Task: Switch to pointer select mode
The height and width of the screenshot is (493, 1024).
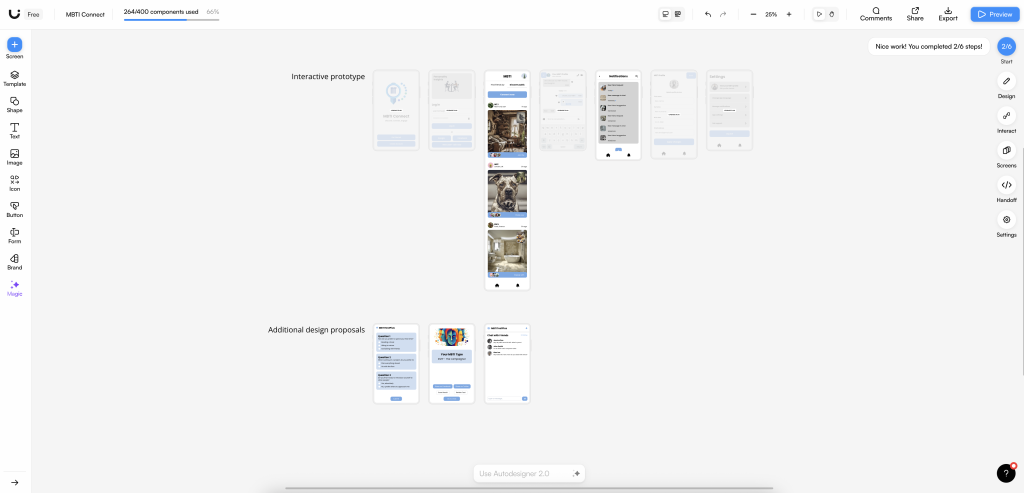Action: pyautogui.click(x=819, y=14)
